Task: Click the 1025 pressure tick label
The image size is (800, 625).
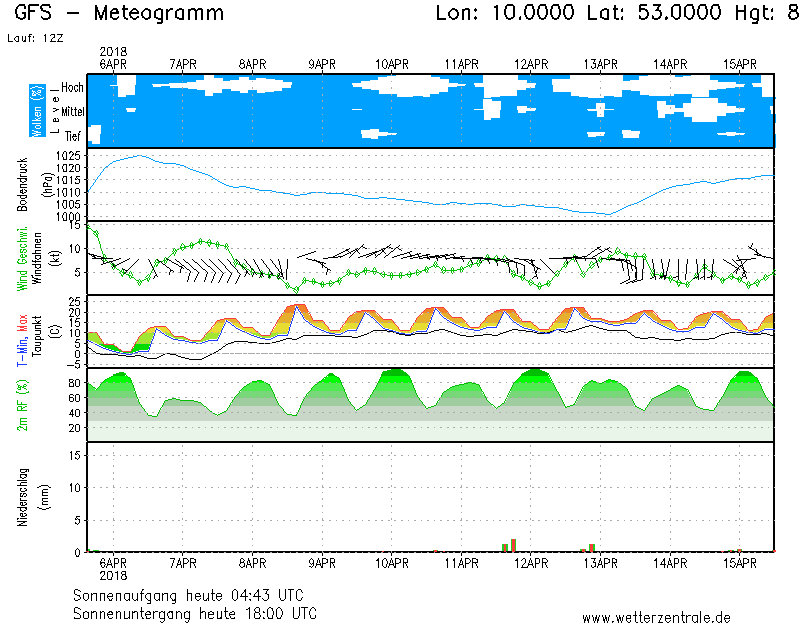Action: [x=69, y=156]
